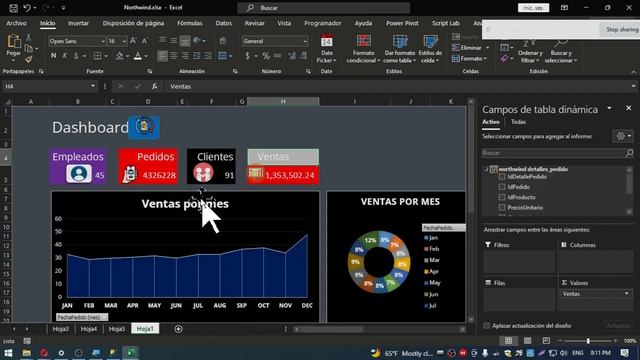The width and height of the screenshot is (640, 360).
Task: Toggle underline S formatting
Action: (x=76, y=56)
